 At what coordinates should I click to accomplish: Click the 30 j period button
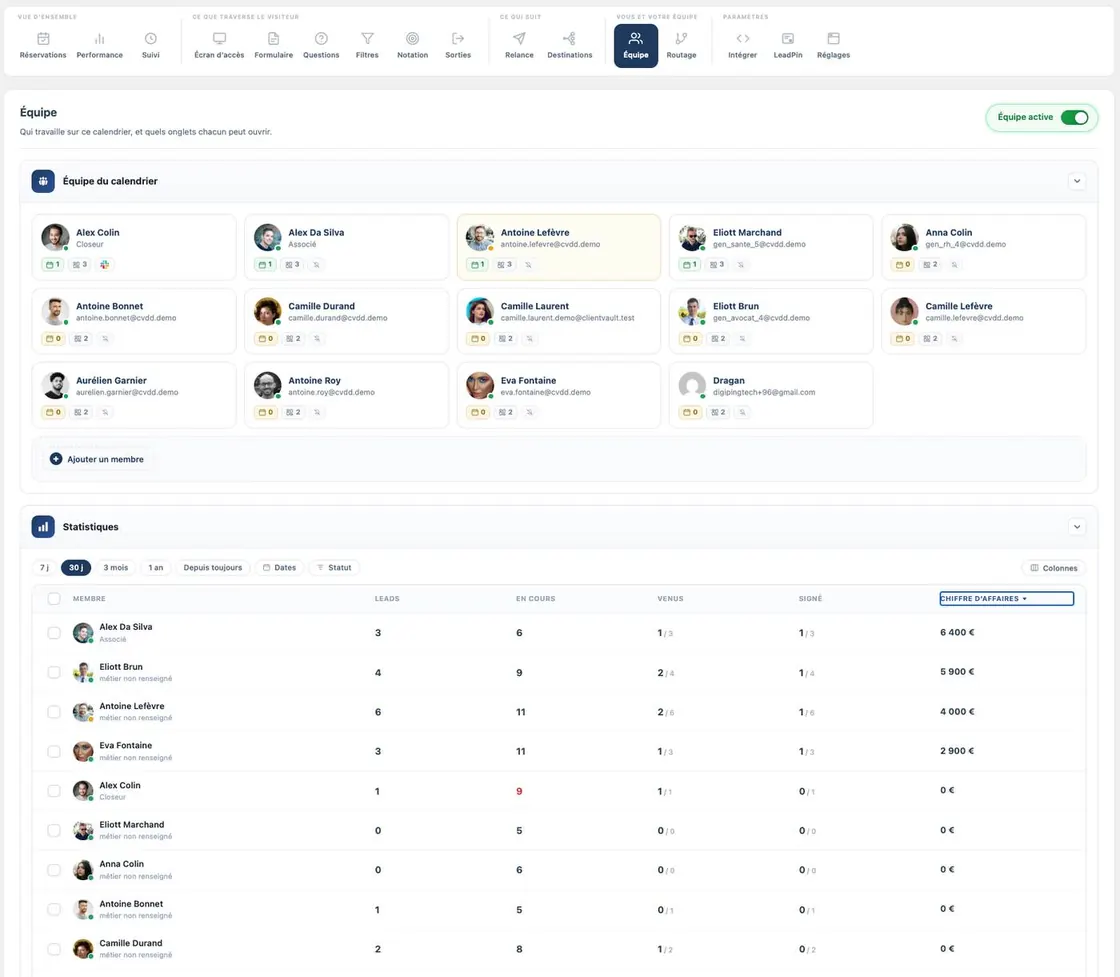76,568
